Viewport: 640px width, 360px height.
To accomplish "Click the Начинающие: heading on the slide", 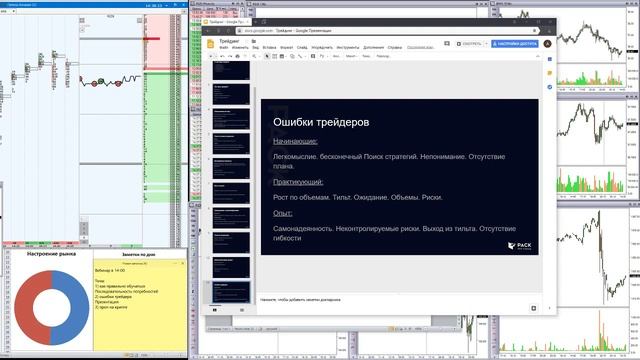I will click(x=295, y=141).
